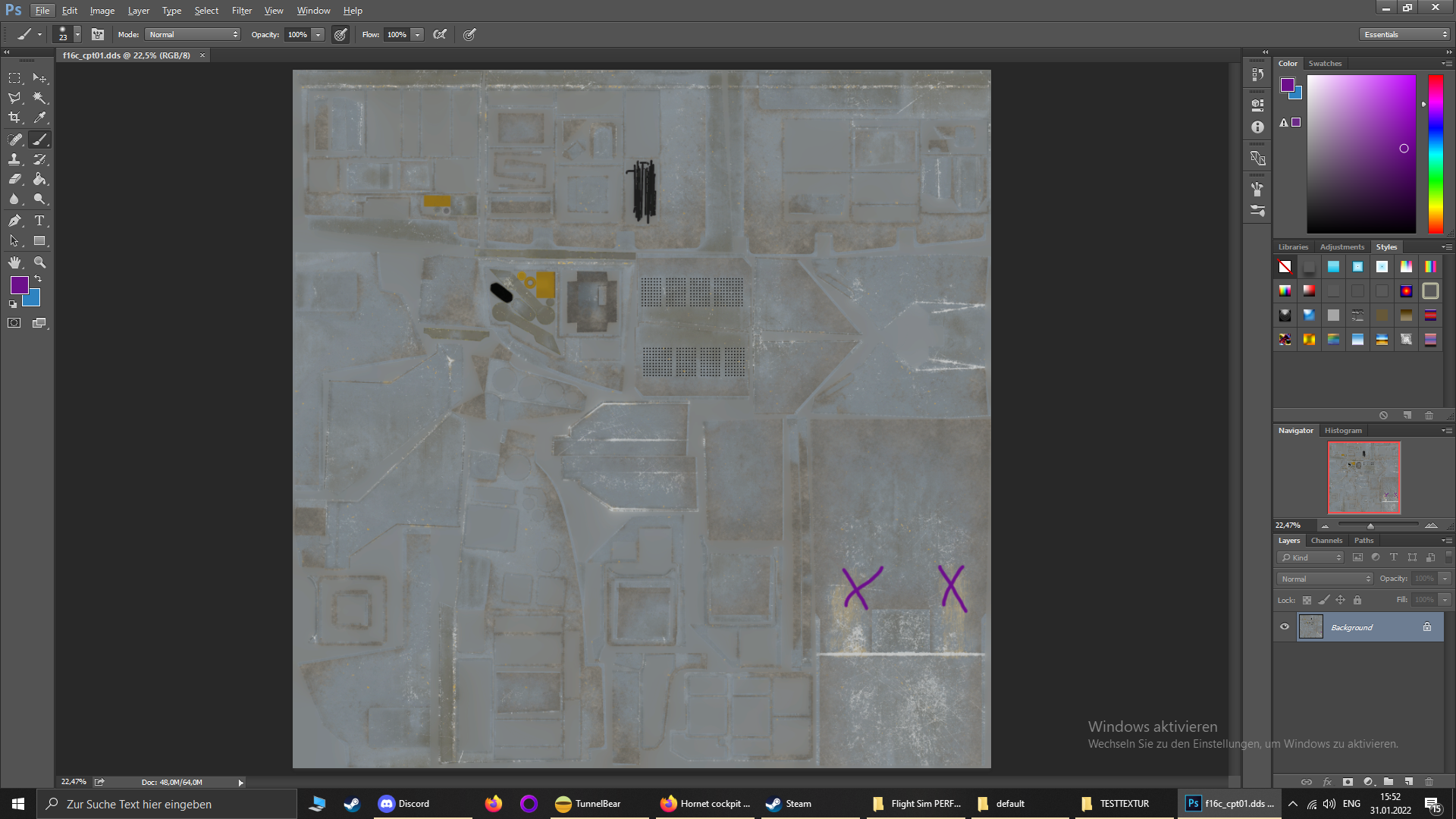Open the Brush panel toggle
Viewport: 1456px width, 819px height.
click(98, 34)
